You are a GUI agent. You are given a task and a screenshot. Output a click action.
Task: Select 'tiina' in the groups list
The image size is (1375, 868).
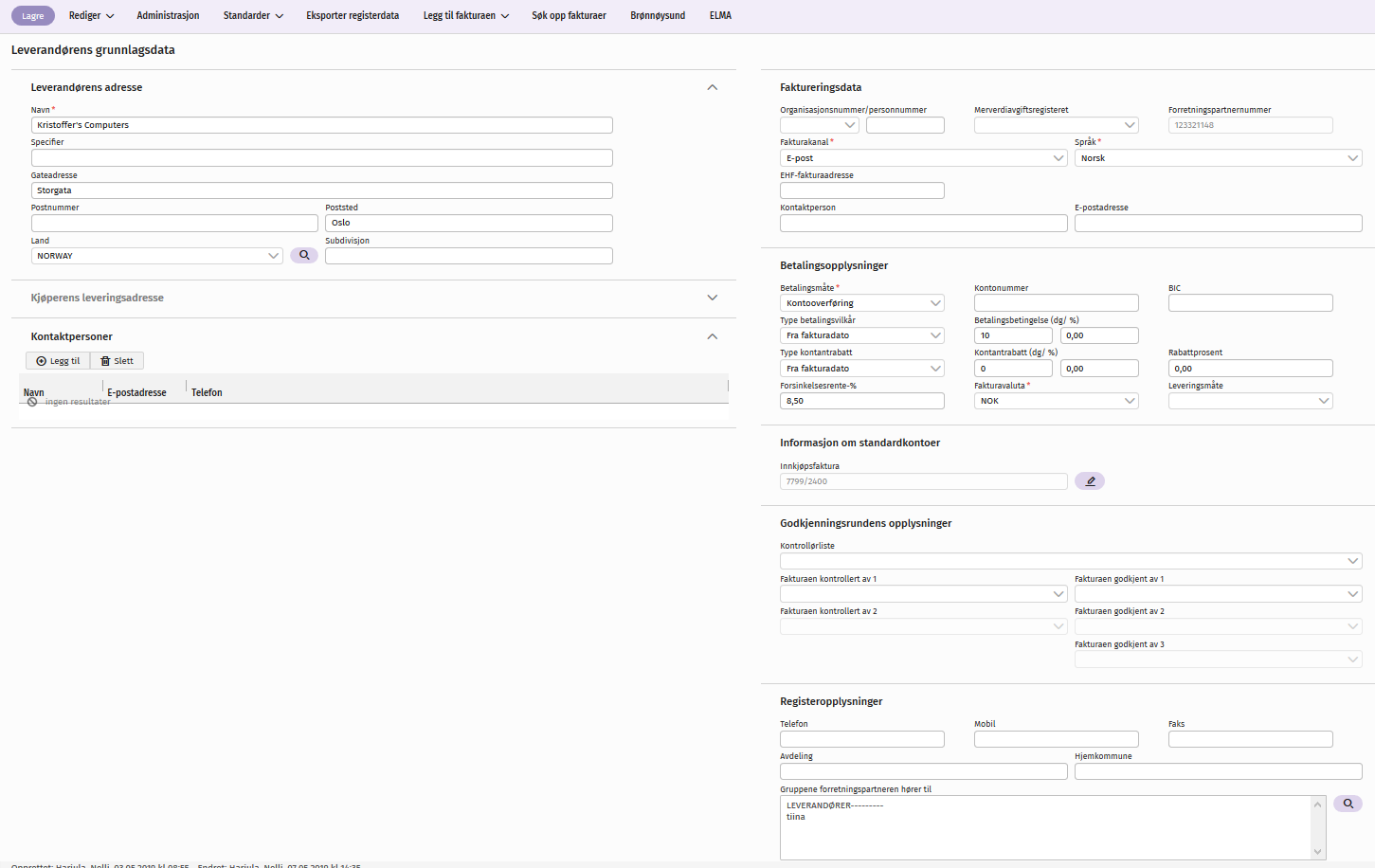click(x=796, y=817)
